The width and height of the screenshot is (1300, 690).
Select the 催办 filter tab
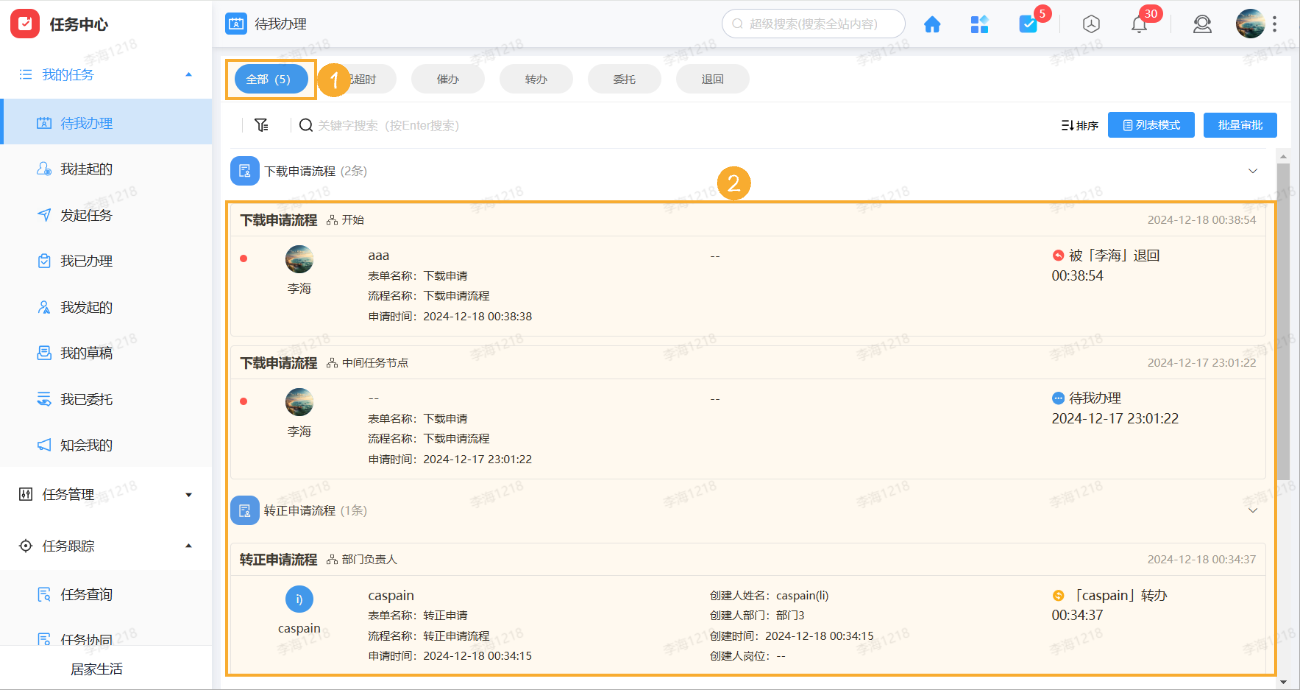(x=448, y=78)
